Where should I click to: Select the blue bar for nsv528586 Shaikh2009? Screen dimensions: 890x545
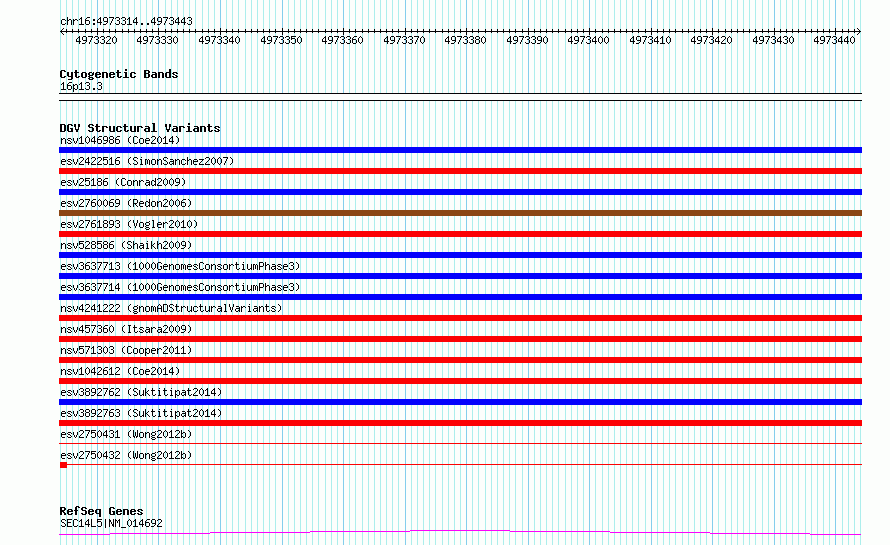coord(460,255)
